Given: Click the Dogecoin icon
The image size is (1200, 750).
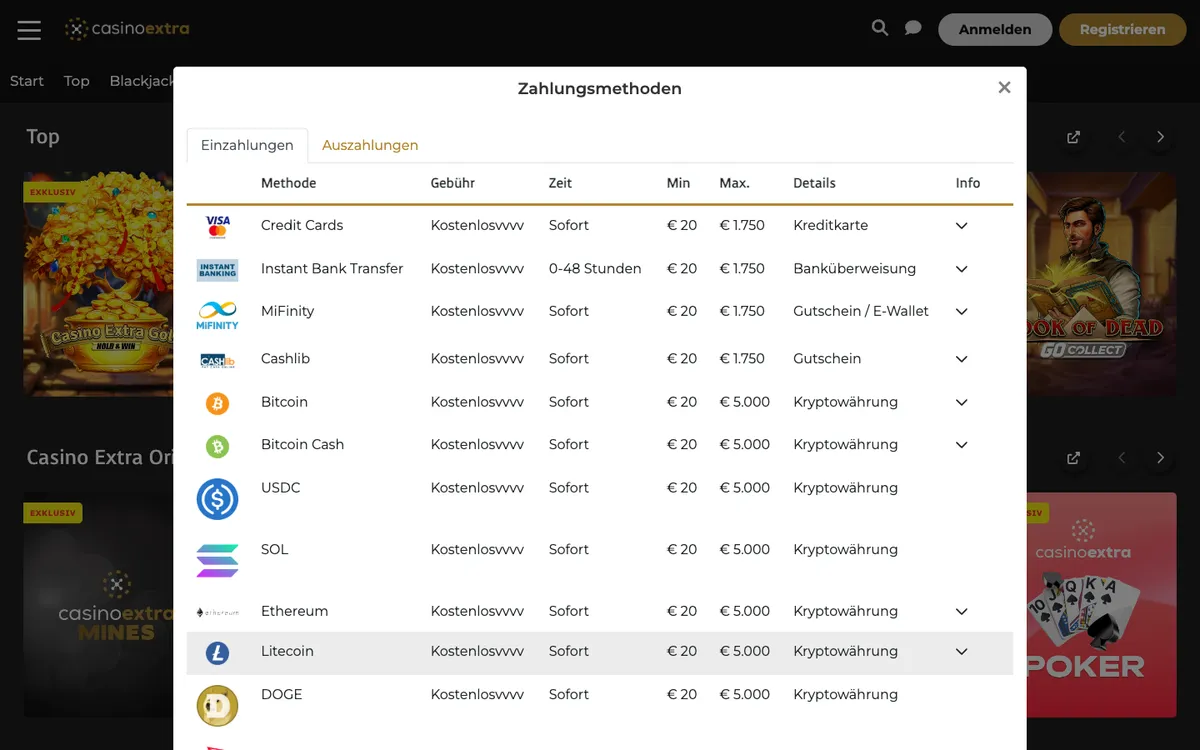Looking at the screenshot, I should [217, 705].
